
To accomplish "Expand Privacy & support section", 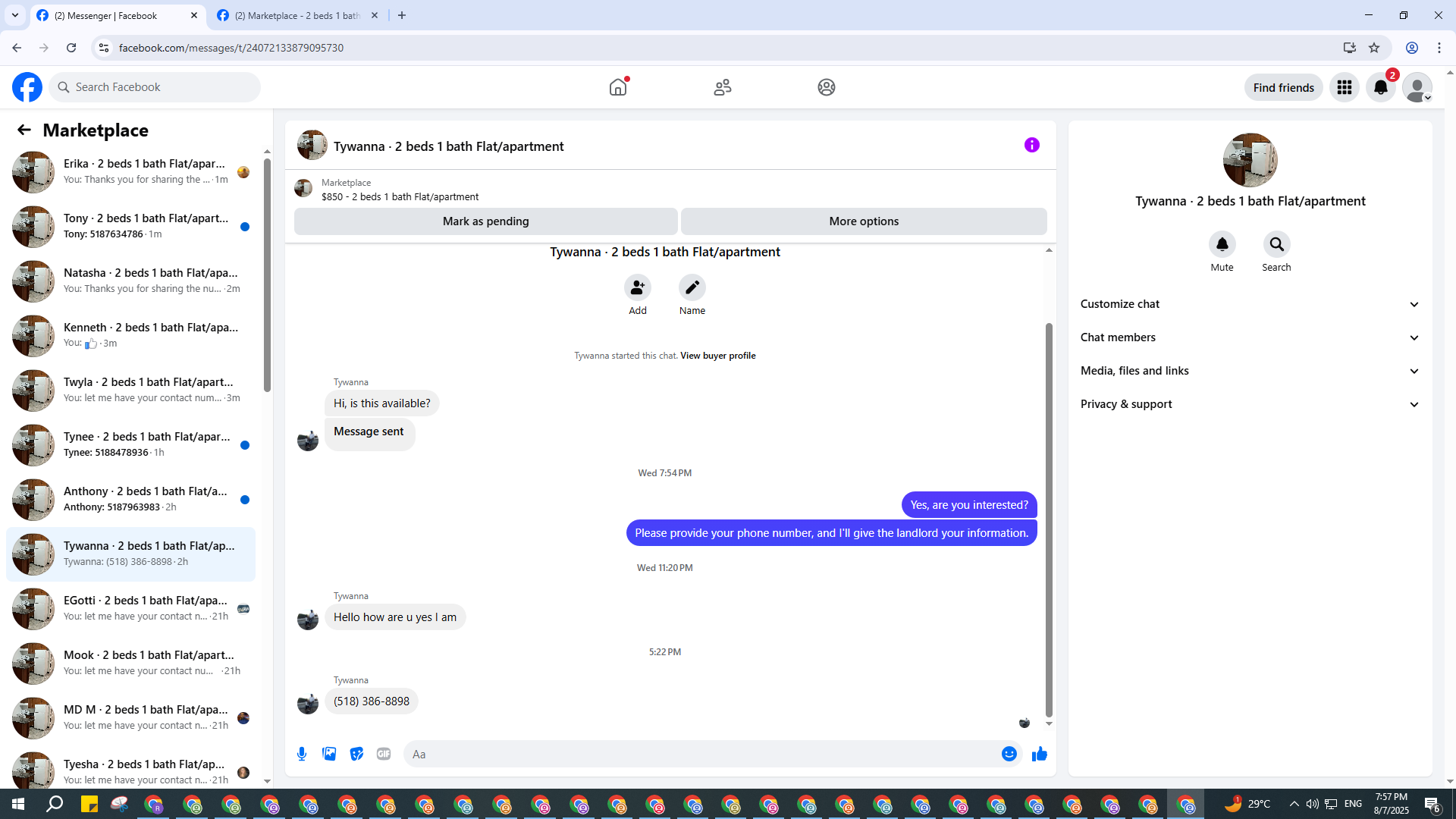I will 1250,404.
